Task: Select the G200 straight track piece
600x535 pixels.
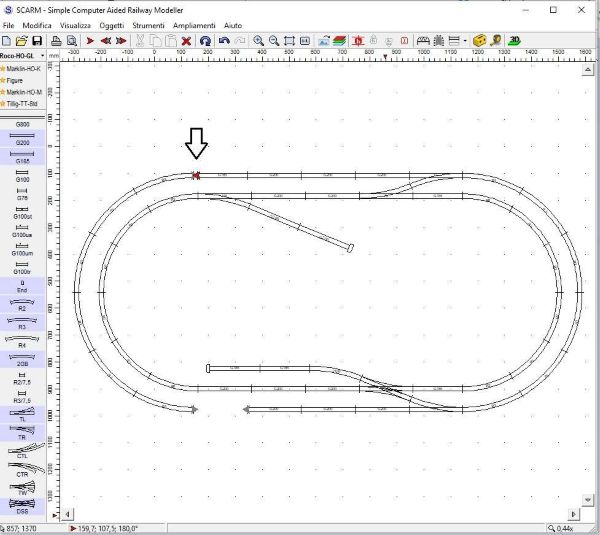Action: tap(22, 139)
